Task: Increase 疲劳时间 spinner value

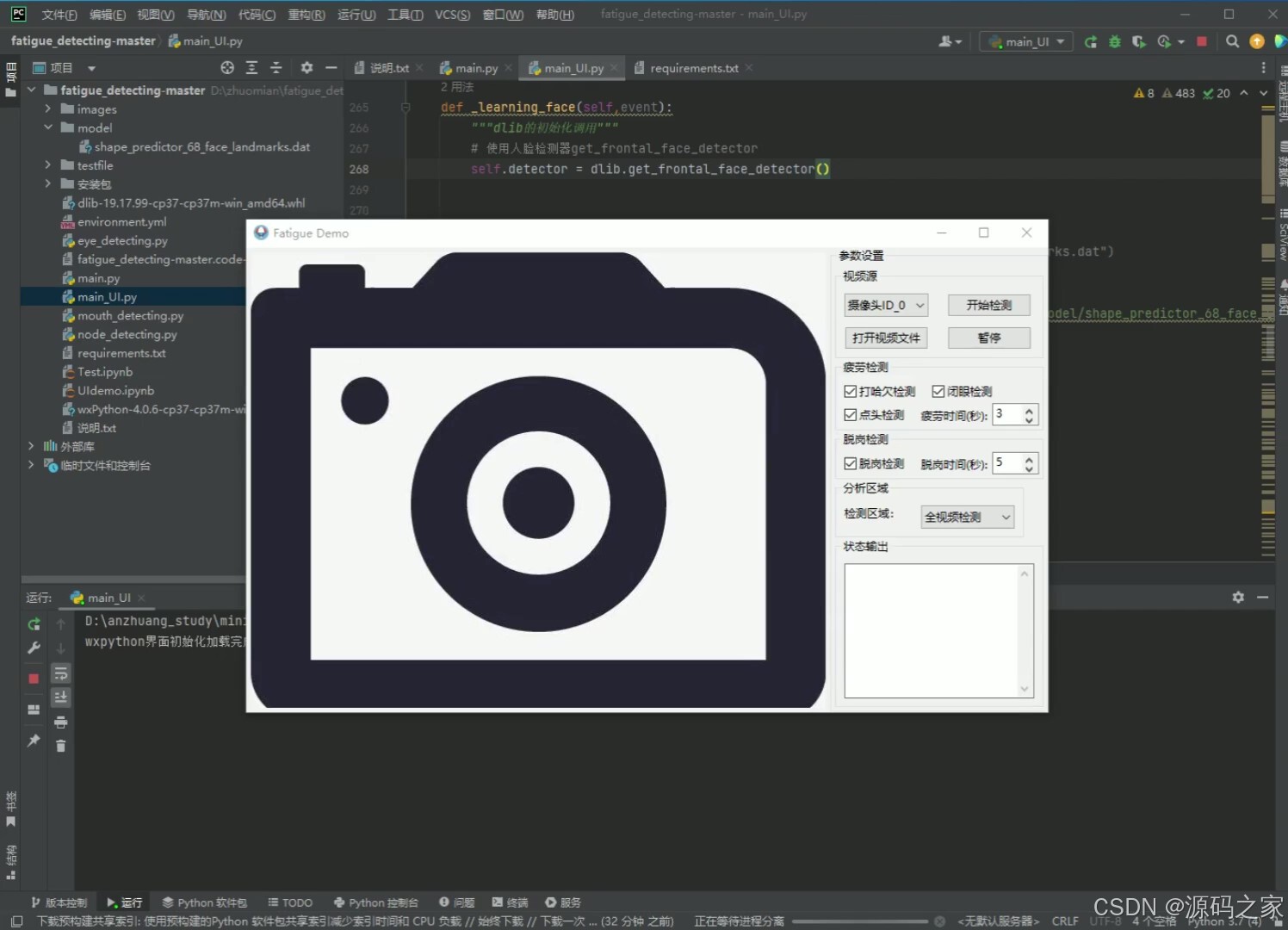Action: point(1029,410)
